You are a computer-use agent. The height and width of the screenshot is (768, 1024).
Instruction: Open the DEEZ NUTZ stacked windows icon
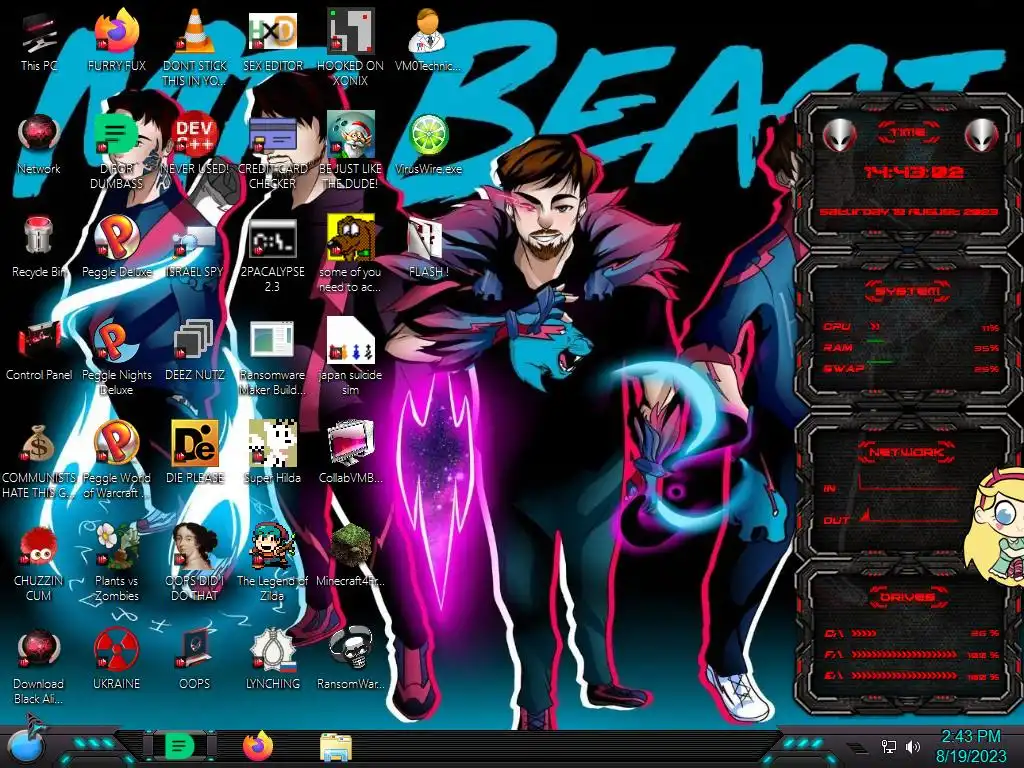[195, 350]
